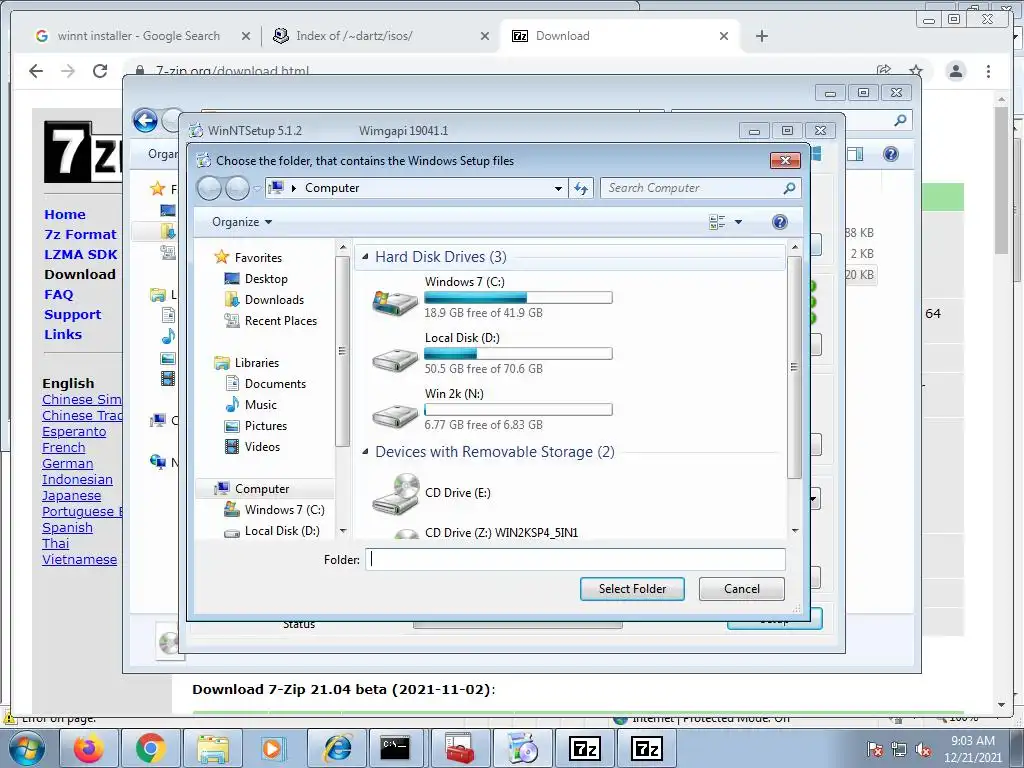Select Windows 7 (C:) in navigation tree
The image size is (1024, 768).
pyautogui.click(x=284, y=509)
